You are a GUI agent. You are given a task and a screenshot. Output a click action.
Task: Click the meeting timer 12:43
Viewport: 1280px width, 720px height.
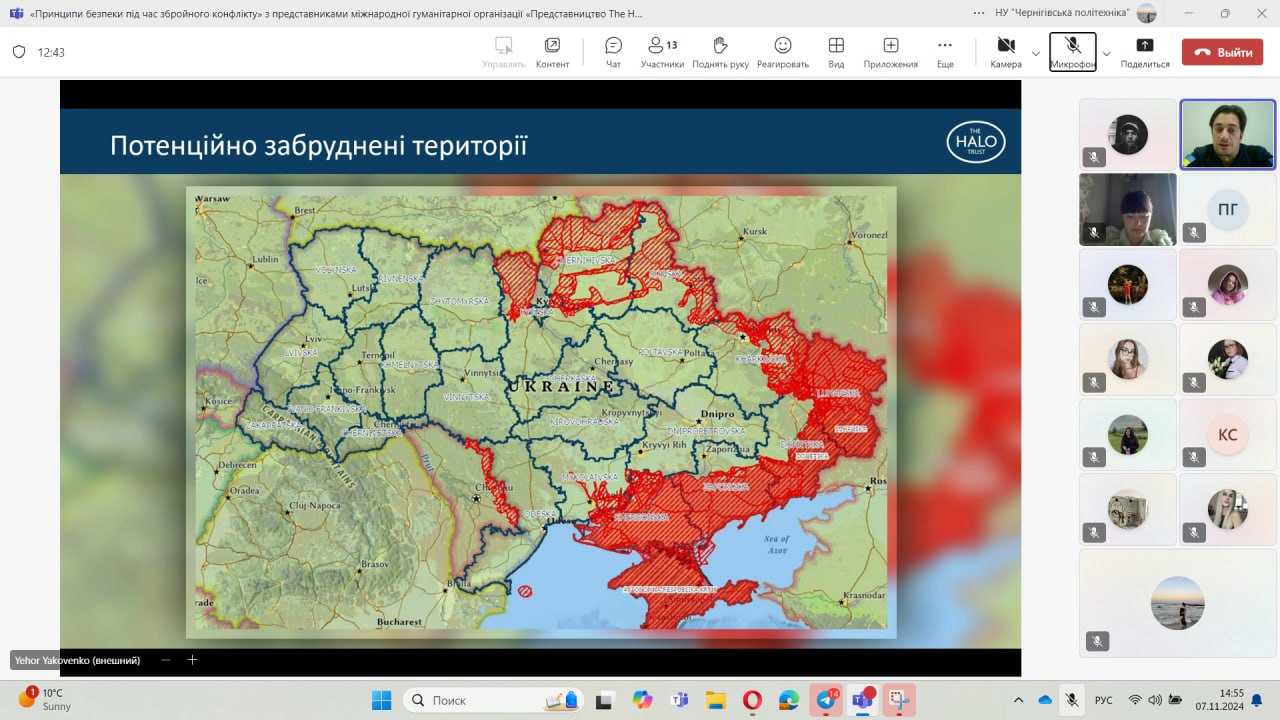coord(51,52)
